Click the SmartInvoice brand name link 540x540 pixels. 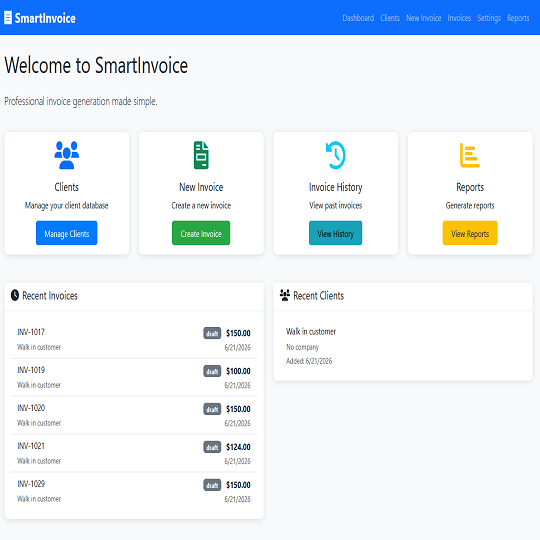(x=45, y=18)
